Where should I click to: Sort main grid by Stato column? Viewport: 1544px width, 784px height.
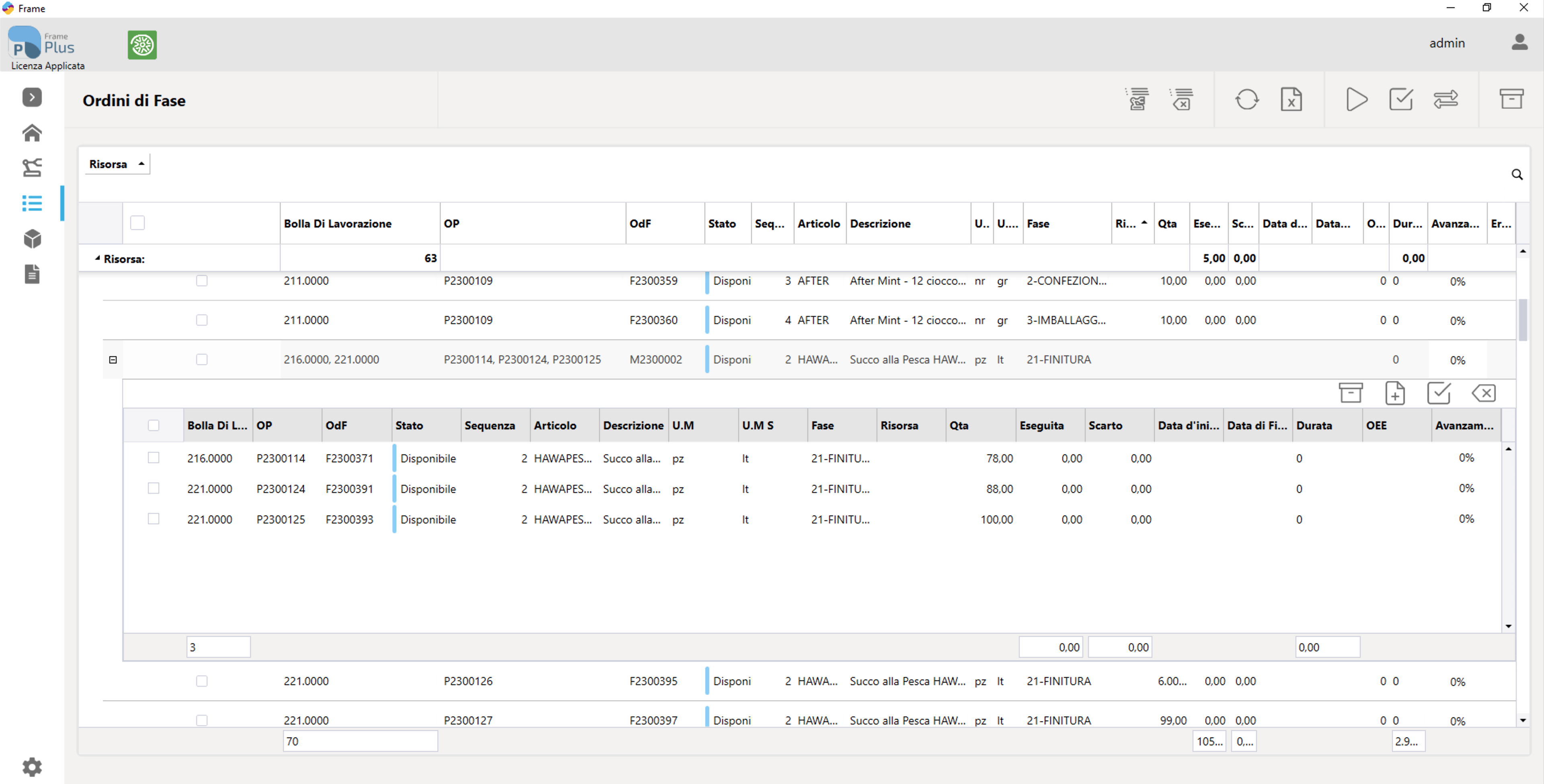(728, 224)
